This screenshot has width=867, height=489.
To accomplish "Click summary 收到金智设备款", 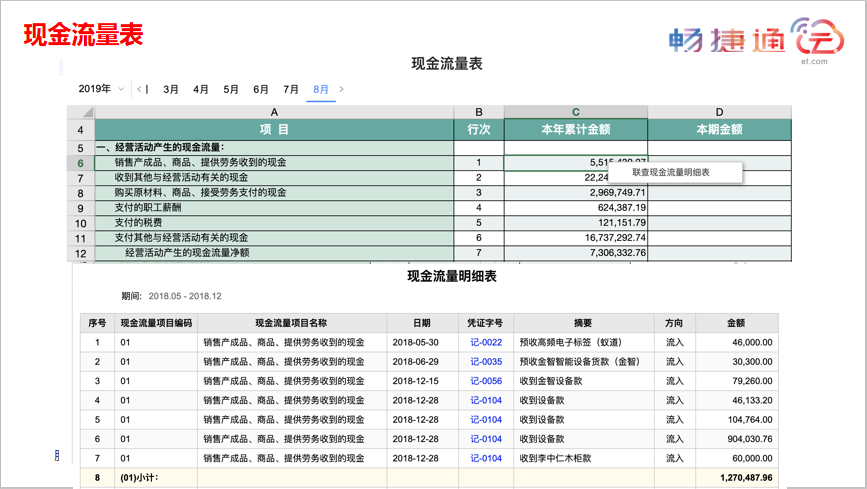I will tap(551, 381).
